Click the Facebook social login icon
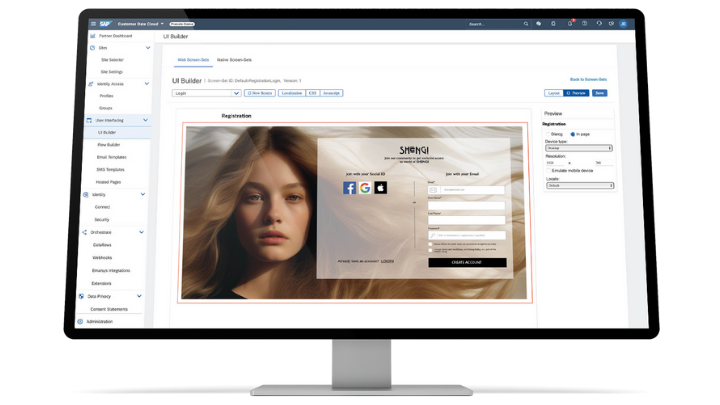Viewport: 720px width, 405px height. (x=349, y=188)
